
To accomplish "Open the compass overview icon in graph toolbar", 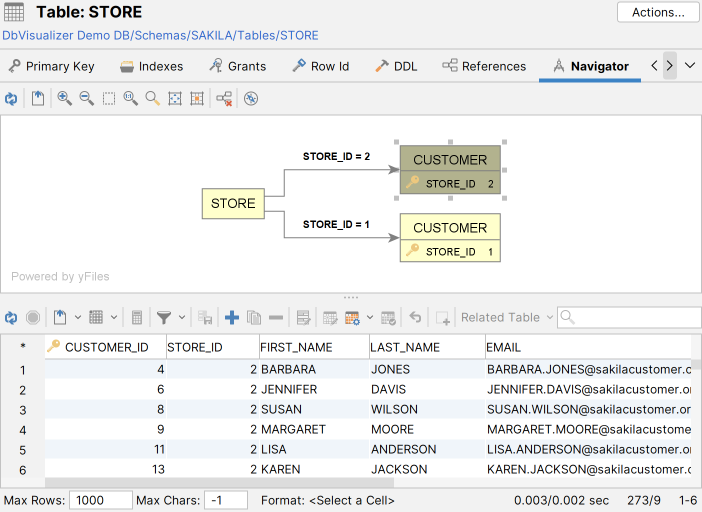I will click(x=251, y=98).
